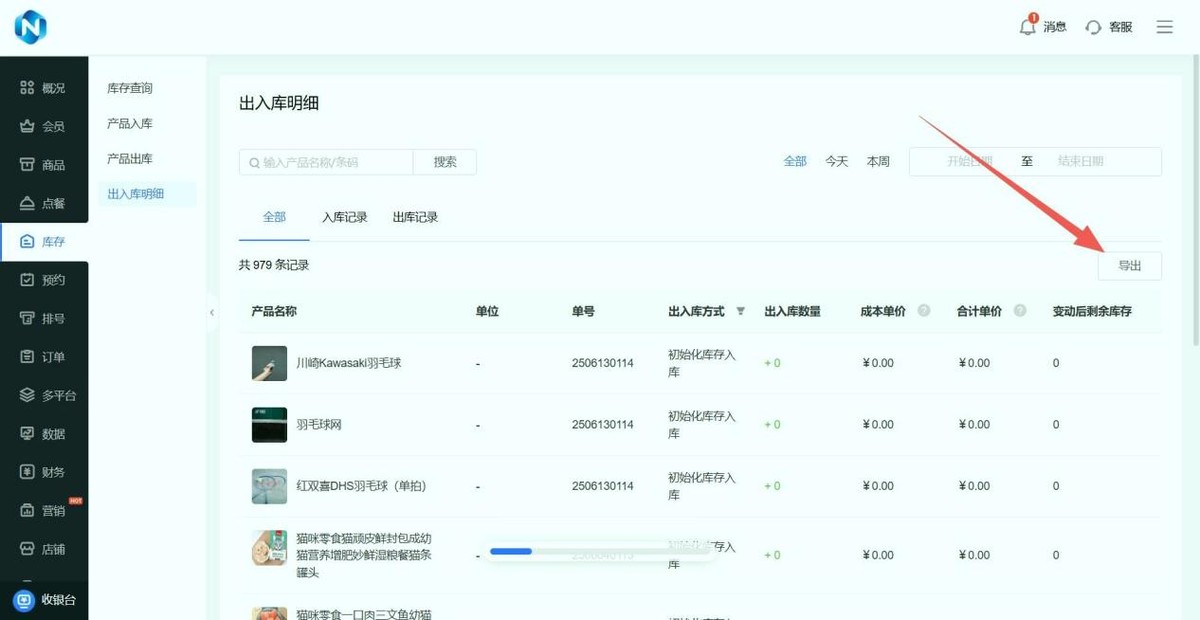
Task: Open the 商品 products module
Action: pos(42,164)
